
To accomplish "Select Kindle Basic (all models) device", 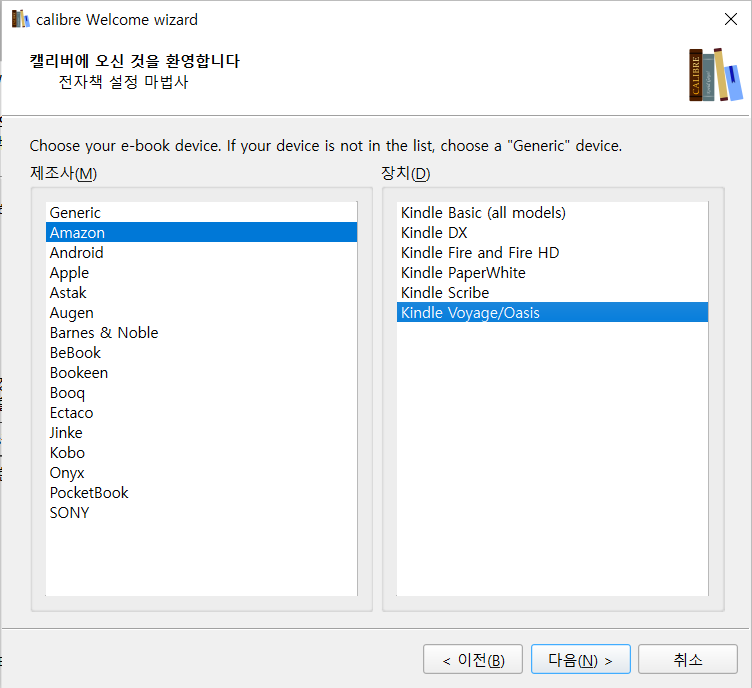I will [552, 212].
